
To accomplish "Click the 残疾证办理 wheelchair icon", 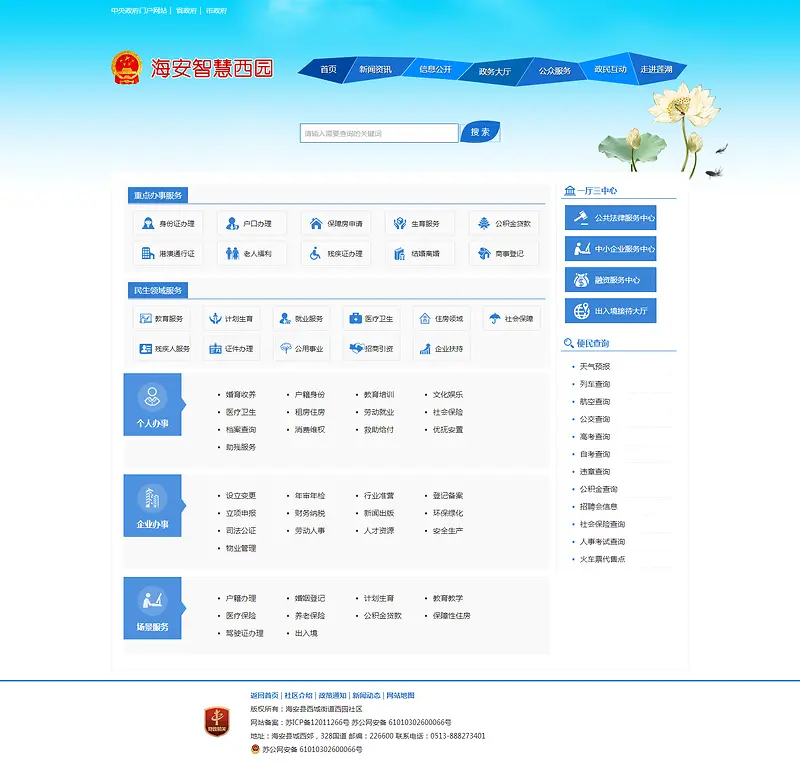I will coord(316,253).
